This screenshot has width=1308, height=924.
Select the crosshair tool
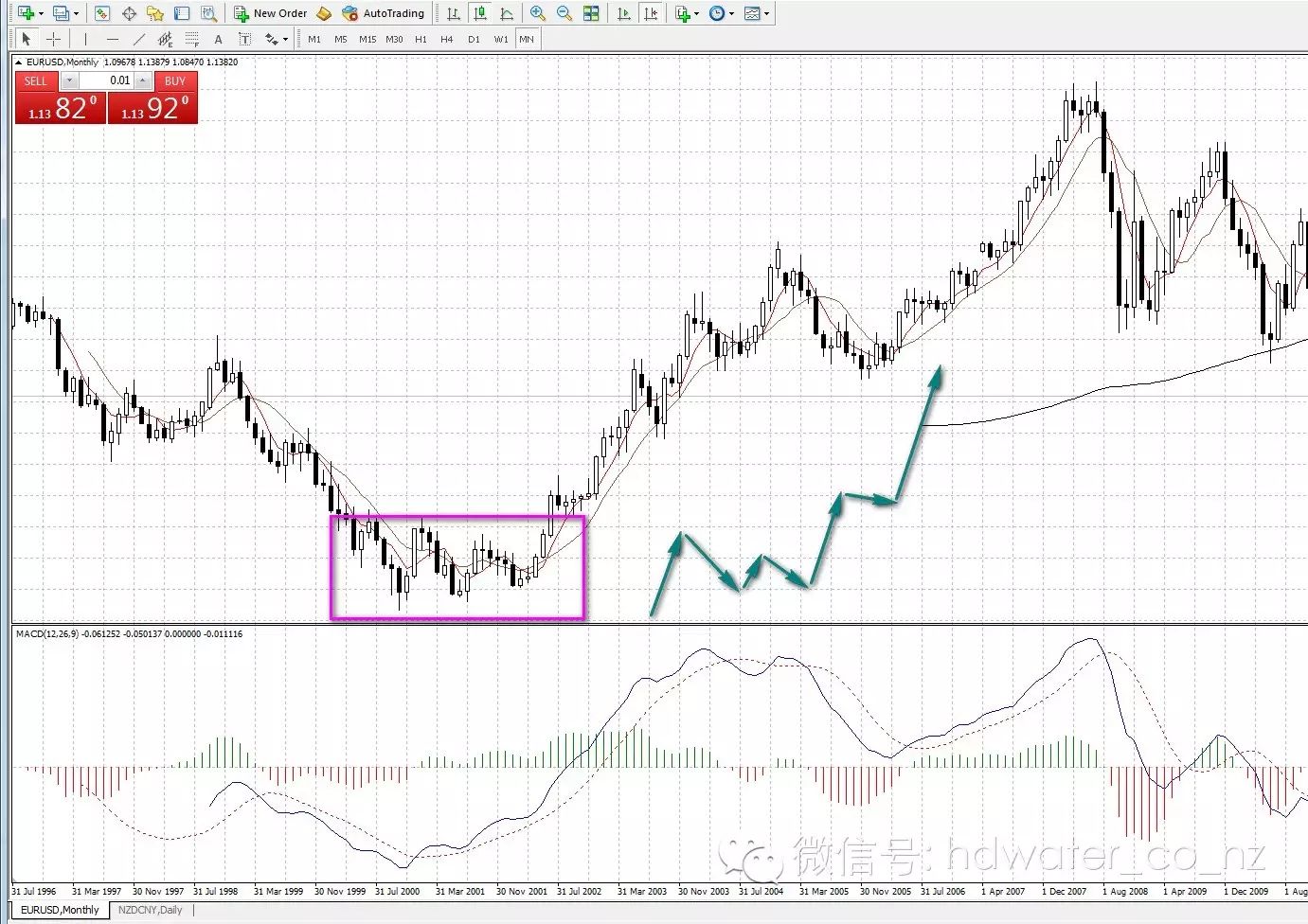[x=53, y=39]
